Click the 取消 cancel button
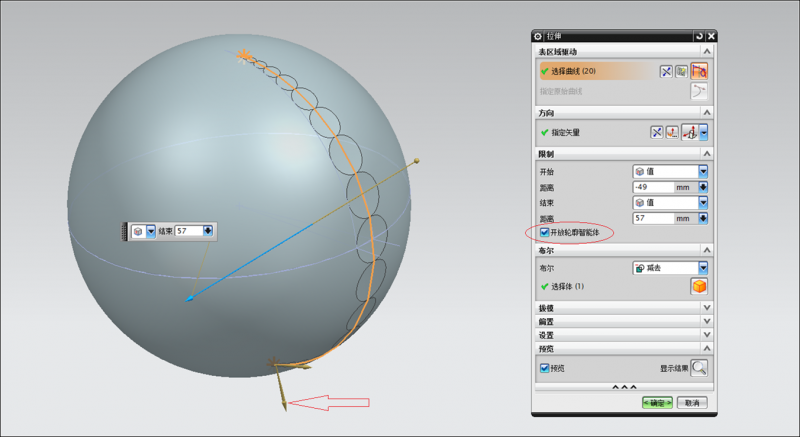800x437 pixels. [692, 402]
